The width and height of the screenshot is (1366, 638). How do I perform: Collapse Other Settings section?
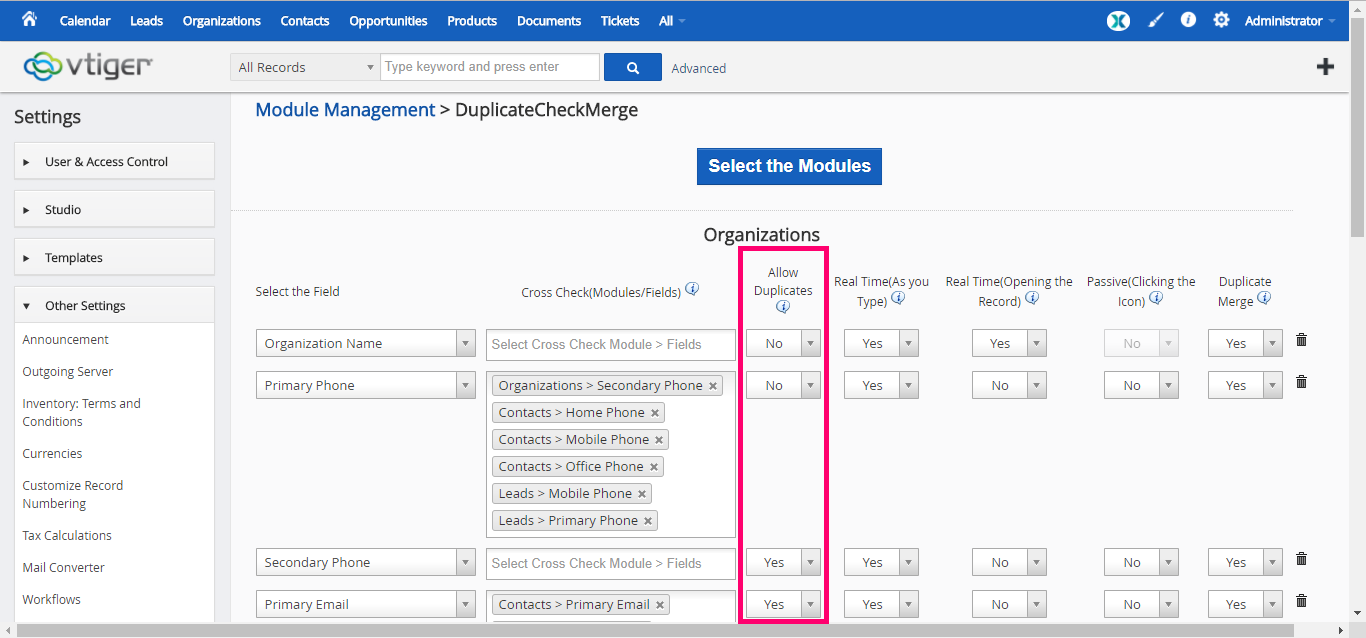114,305
